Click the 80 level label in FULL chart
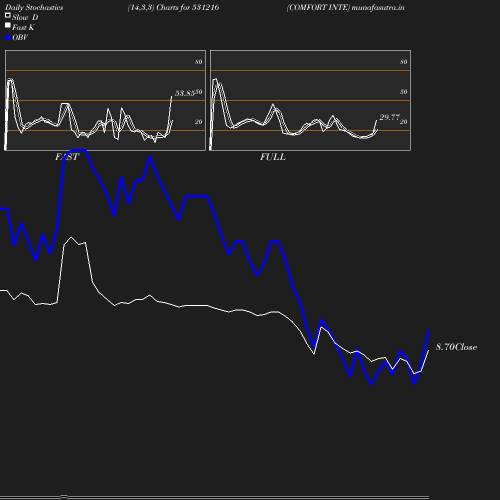The image size is (500, 500). pyautogui.click(x=403, y=62)
